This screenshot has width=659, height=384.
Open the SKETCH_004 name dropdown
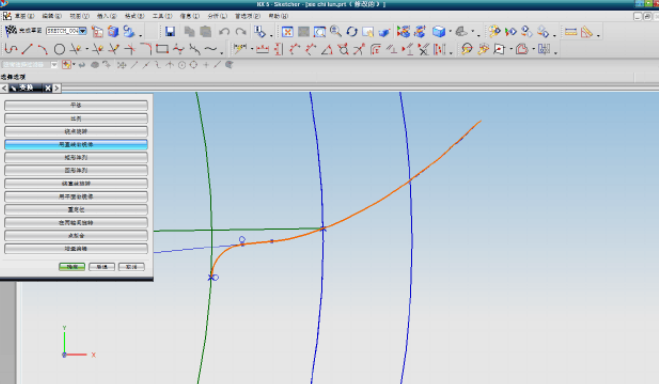(x=83, y=31)
